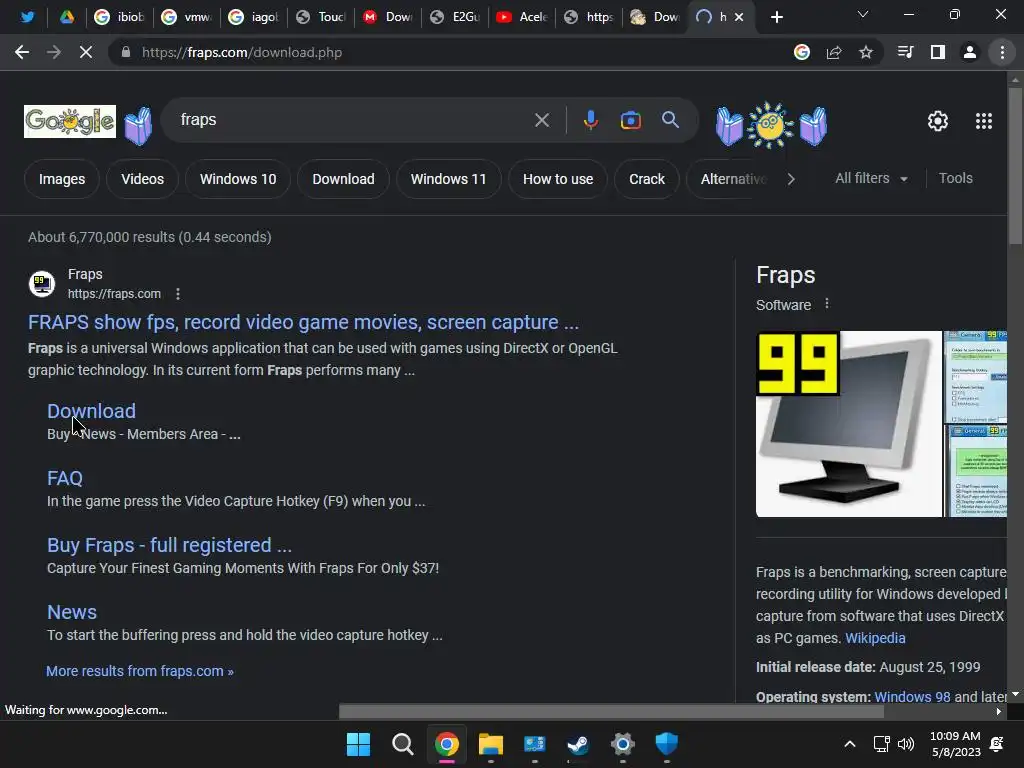Viewport: 1024px width, 768px height.
Task: Open search Tools
Action: click(955, 178)
